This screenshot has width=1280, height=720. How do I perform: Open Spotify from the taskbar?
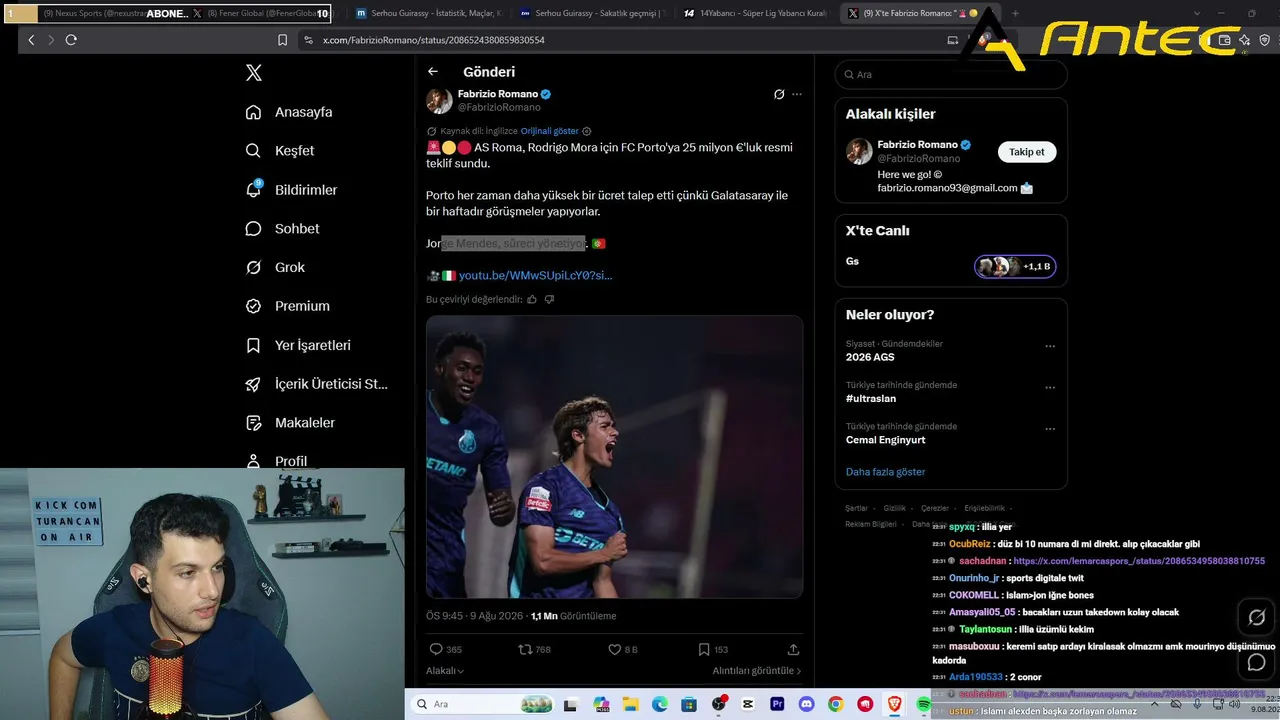(x=924, y=704)
